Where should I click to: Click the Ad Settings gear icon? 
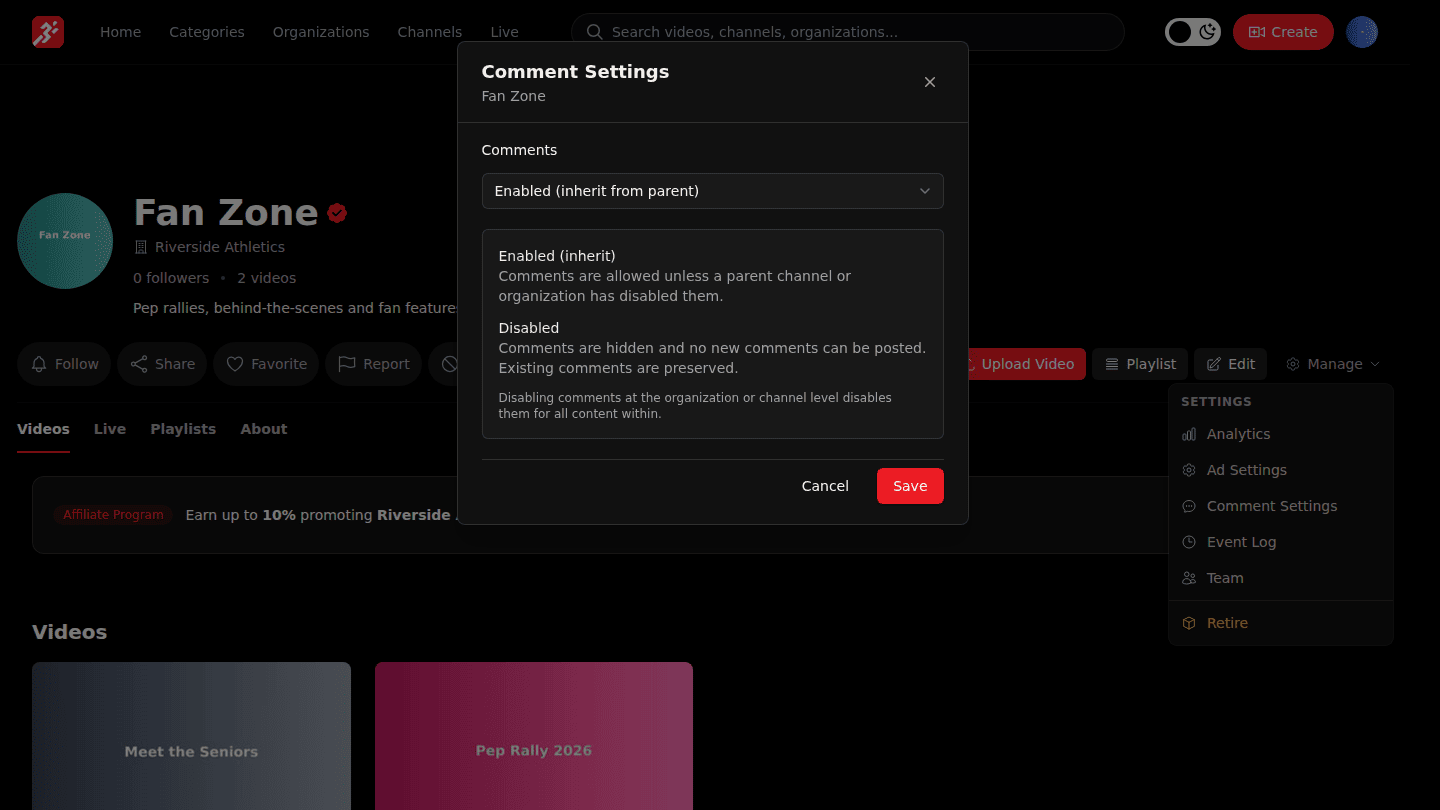(1189, 470)
